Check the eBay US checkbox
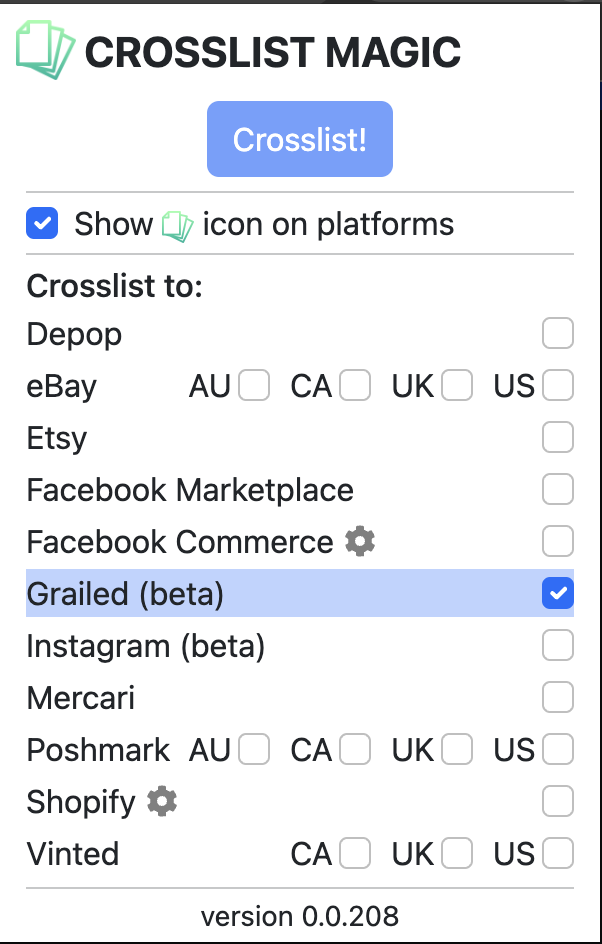 [557, 385]
